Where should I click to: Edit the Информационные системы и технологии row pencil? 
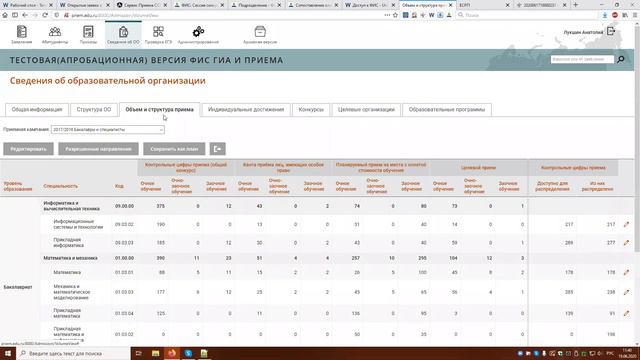(x=626, y=224)
